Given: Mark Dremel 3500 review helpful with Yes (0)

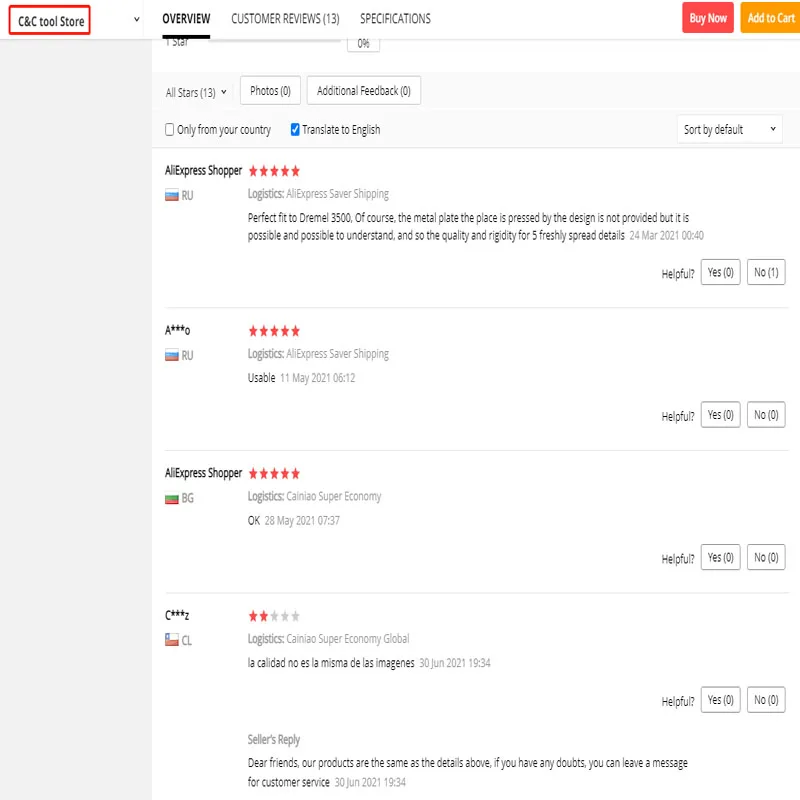Looking at the screenshot, I should 720,272.
